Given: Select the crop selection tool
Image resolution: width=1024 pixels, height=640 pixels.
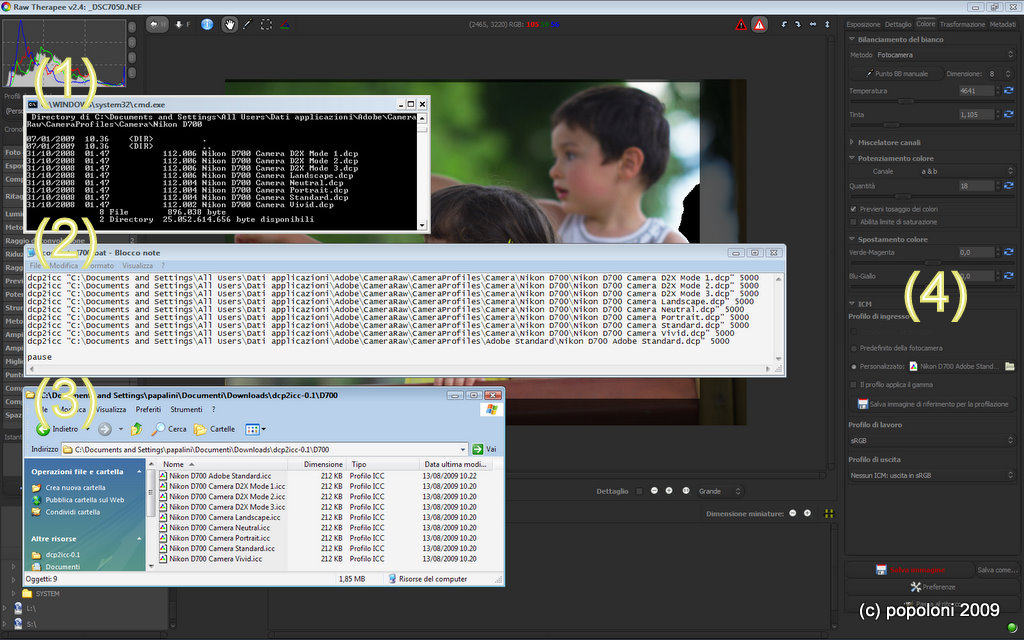Looking at the screenshot, I should click(266, 24).
